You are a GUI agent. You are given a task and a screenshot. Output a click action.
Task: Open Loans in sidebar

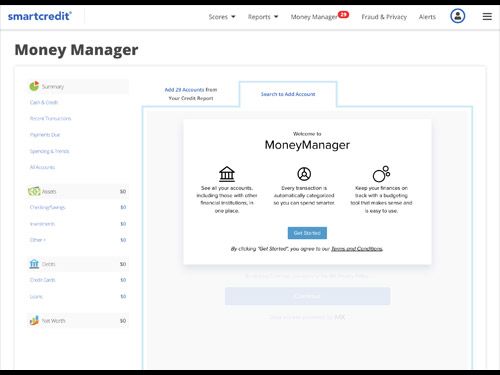click(36, 296)
